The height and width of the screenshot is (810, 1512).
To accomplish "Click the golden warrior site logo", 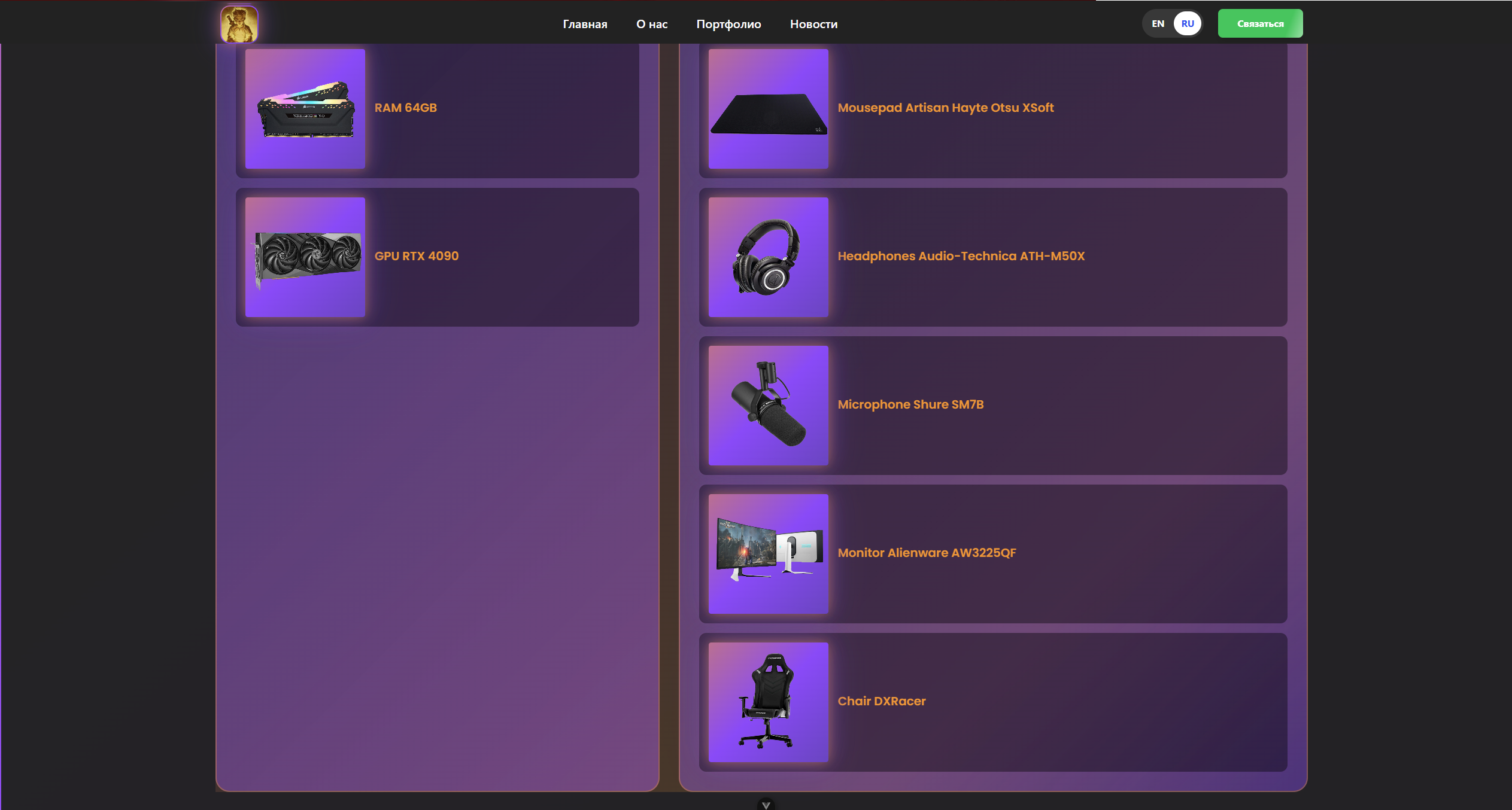I will pyautogui.click(x=239, y=24).
